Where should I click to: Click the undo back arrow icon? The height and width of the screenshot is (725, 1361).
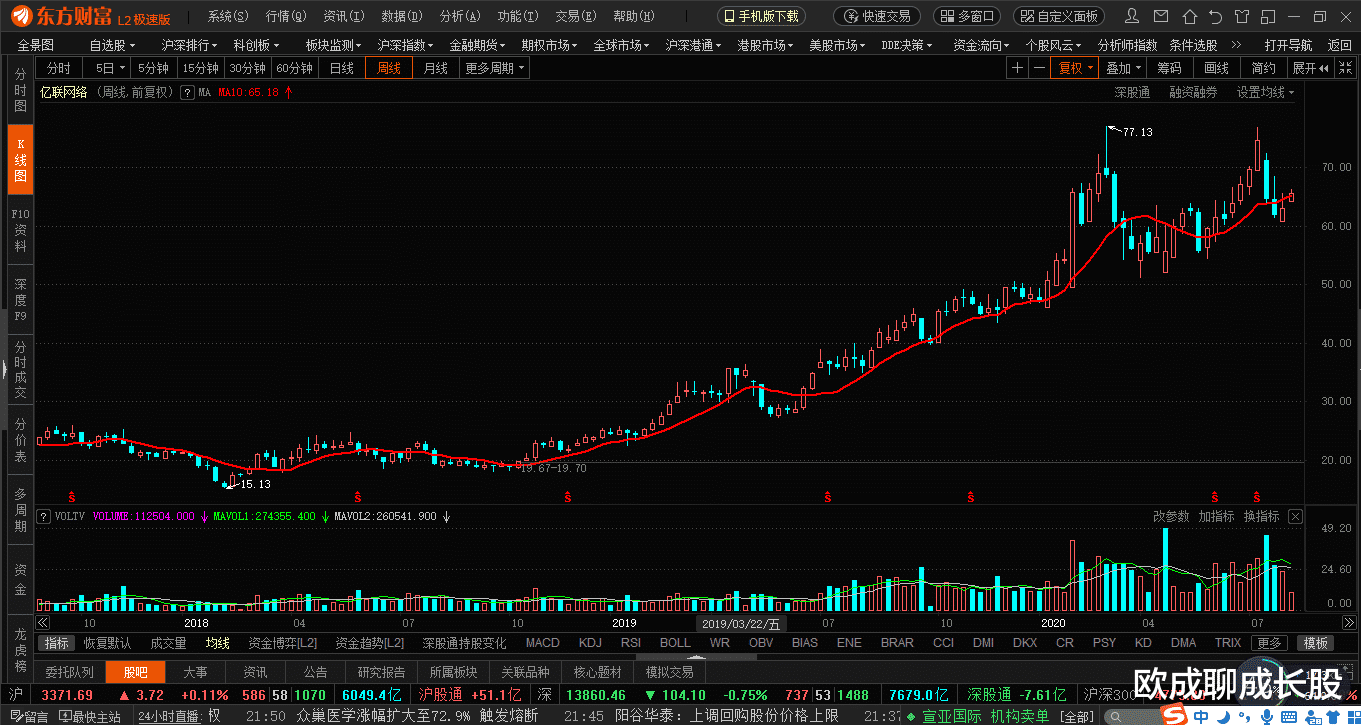[x=1215, y=16]
